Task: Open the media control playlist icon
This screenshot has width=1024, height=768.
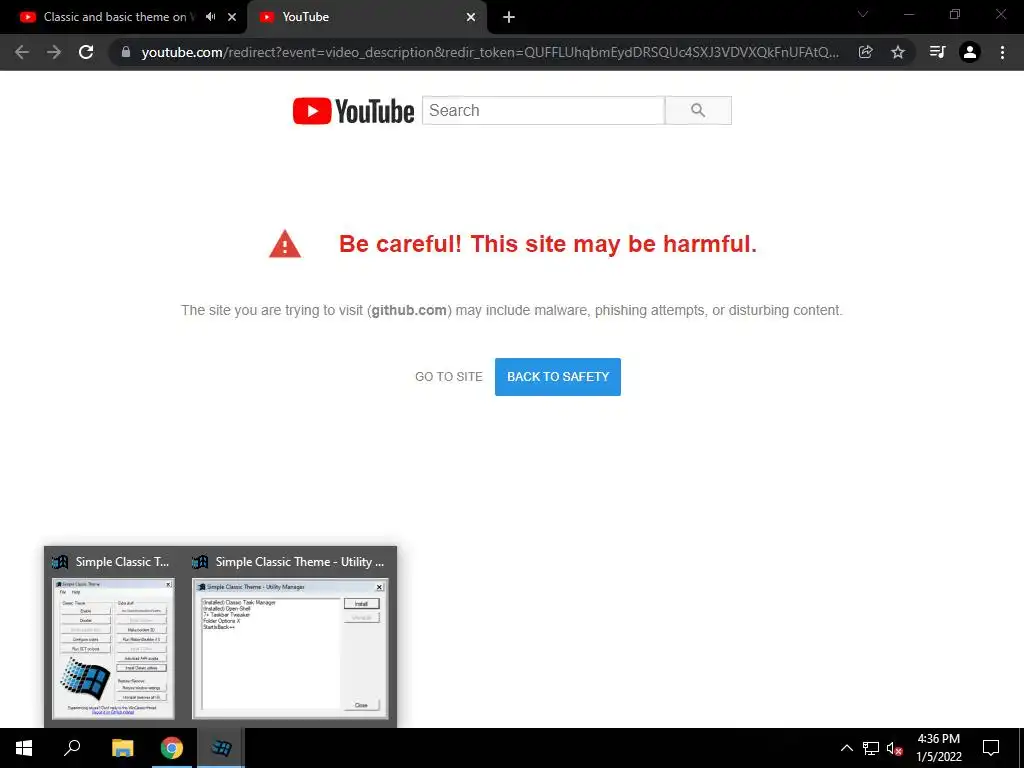Action: tap(937, 52)
